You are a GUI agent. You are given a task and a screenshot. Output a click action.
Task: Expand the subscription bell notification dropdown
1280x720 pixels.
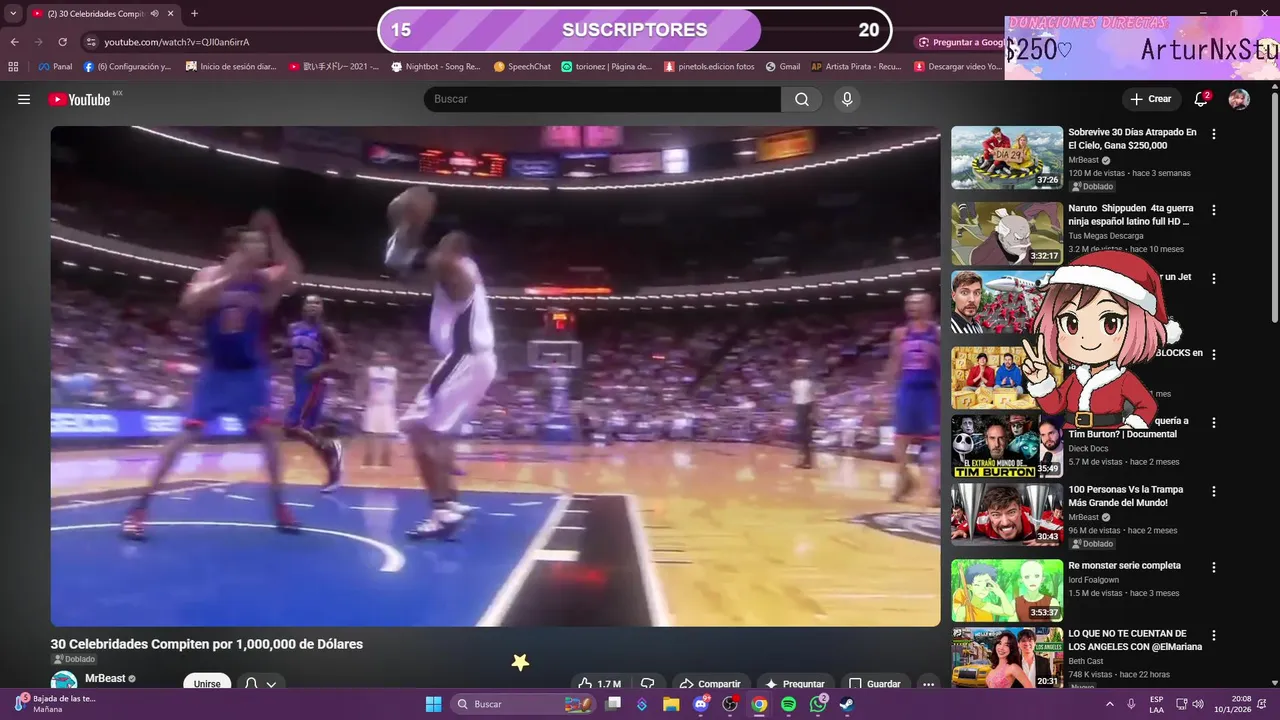click(260, 681)
